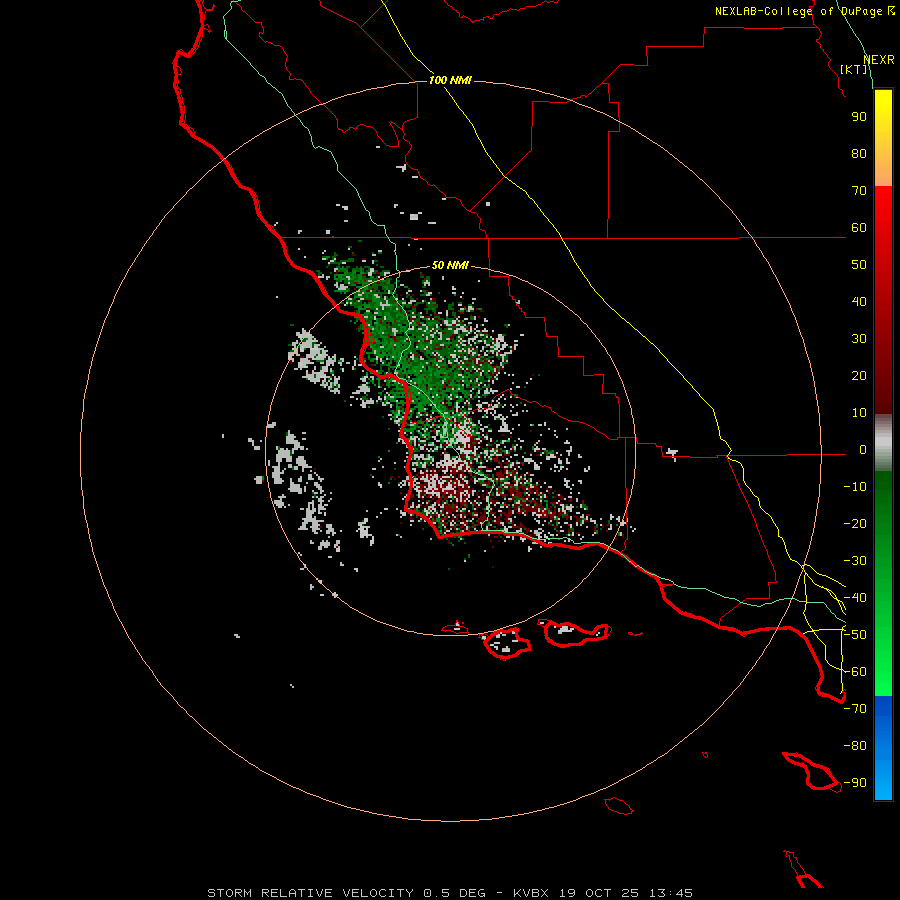Click the 50 NMI range ring label
Image resolution: width=900 pixels, height=900 pixels.
click(x=450, y=265)
